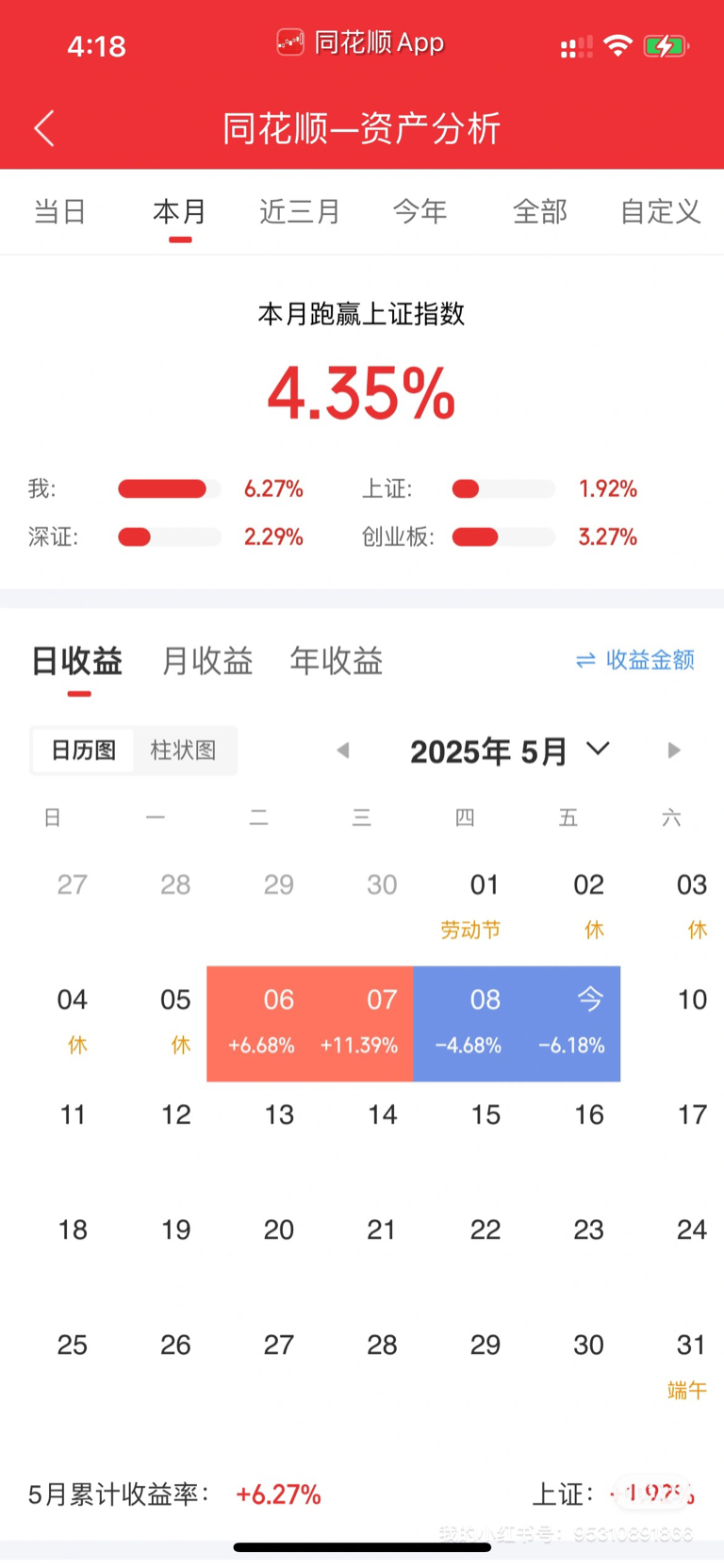The image size is (724, 1568).
Task: Tap the 同花顺 App logo icon
Action: point(289,42)
